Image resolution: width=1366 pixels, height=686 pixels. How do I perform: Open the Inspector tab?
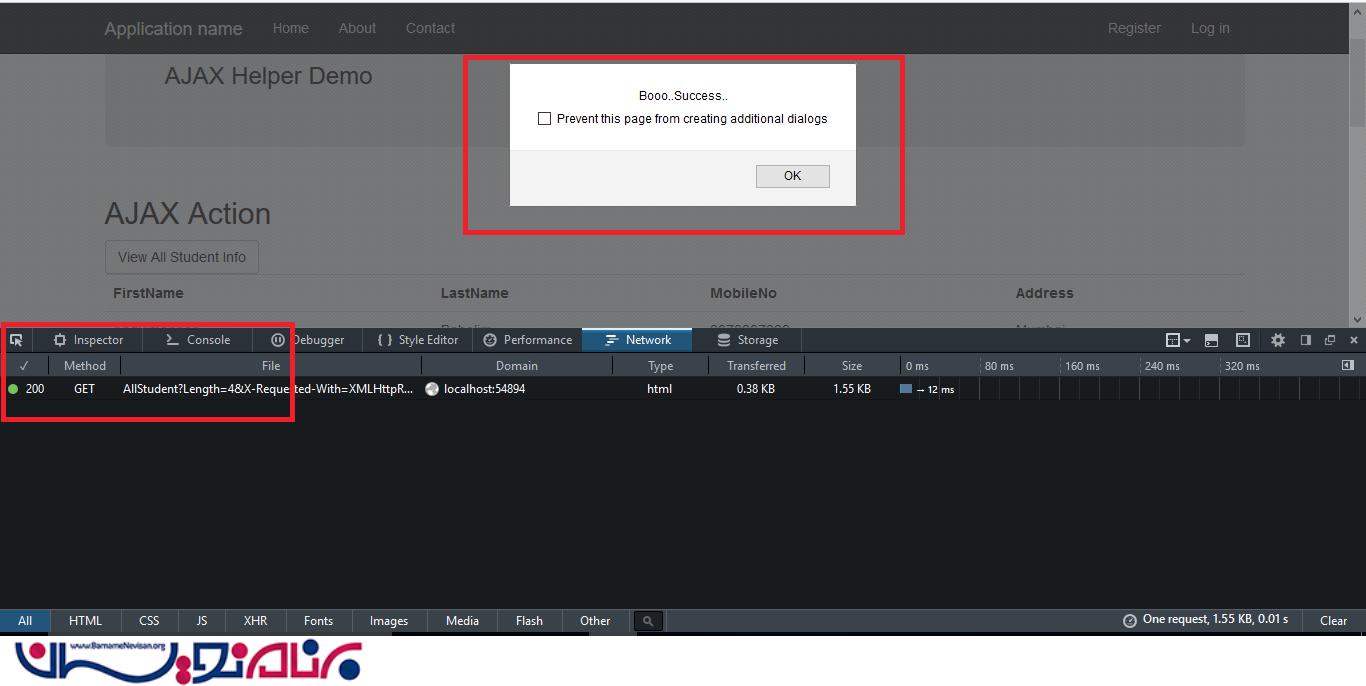pos(88,340)
